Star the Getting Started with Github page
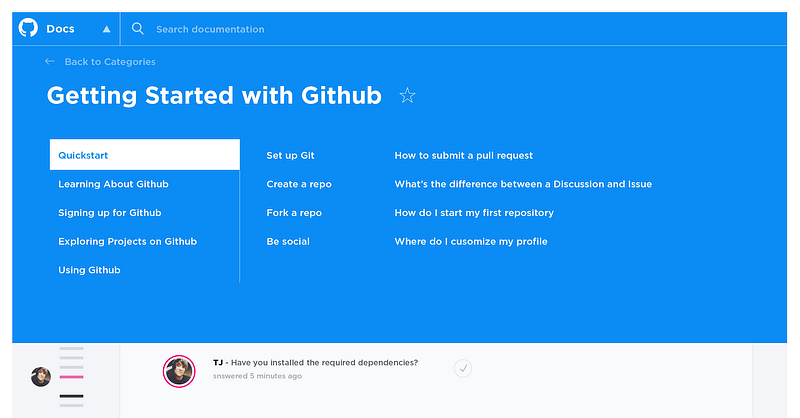 coord(407,96)
